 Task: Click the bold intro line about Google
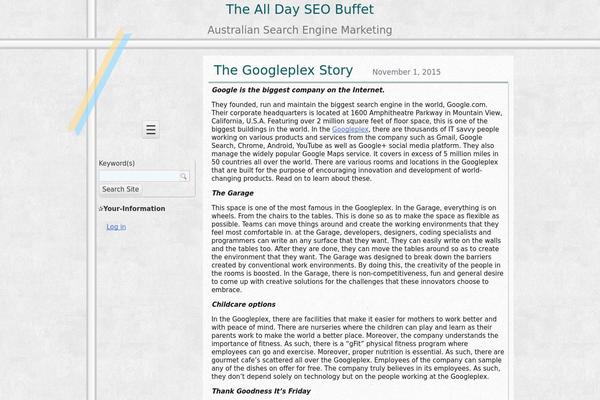(x=298, y=90)
